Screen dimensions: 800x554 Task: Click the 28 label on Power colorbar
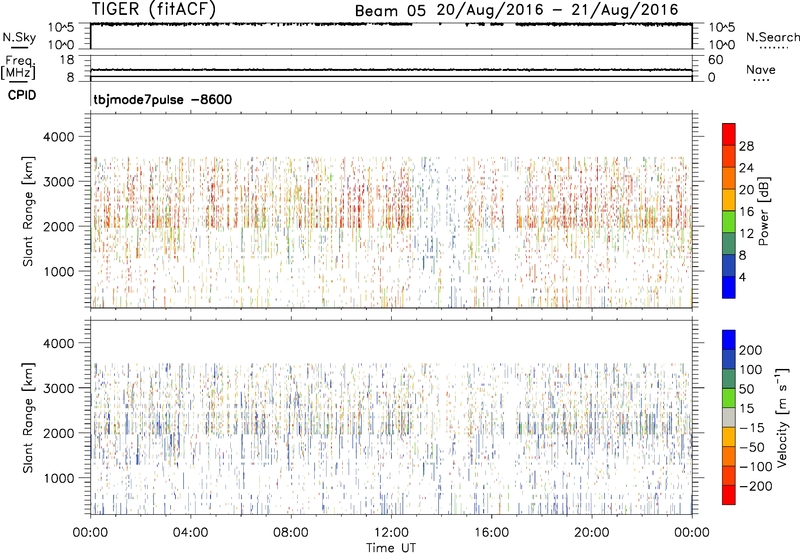coord(746,146)
